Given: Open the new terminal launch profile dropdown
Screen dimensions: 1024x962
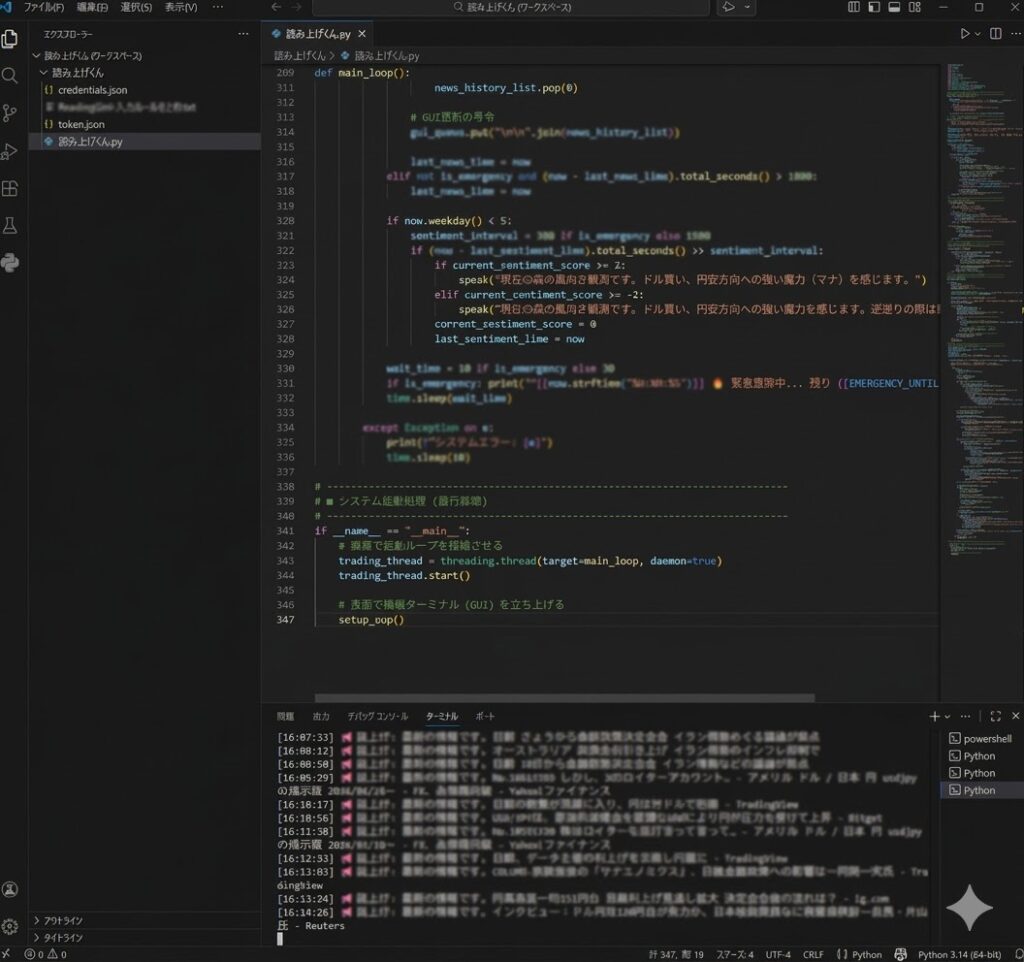Looking at the screenshot, I should (948, 716).
